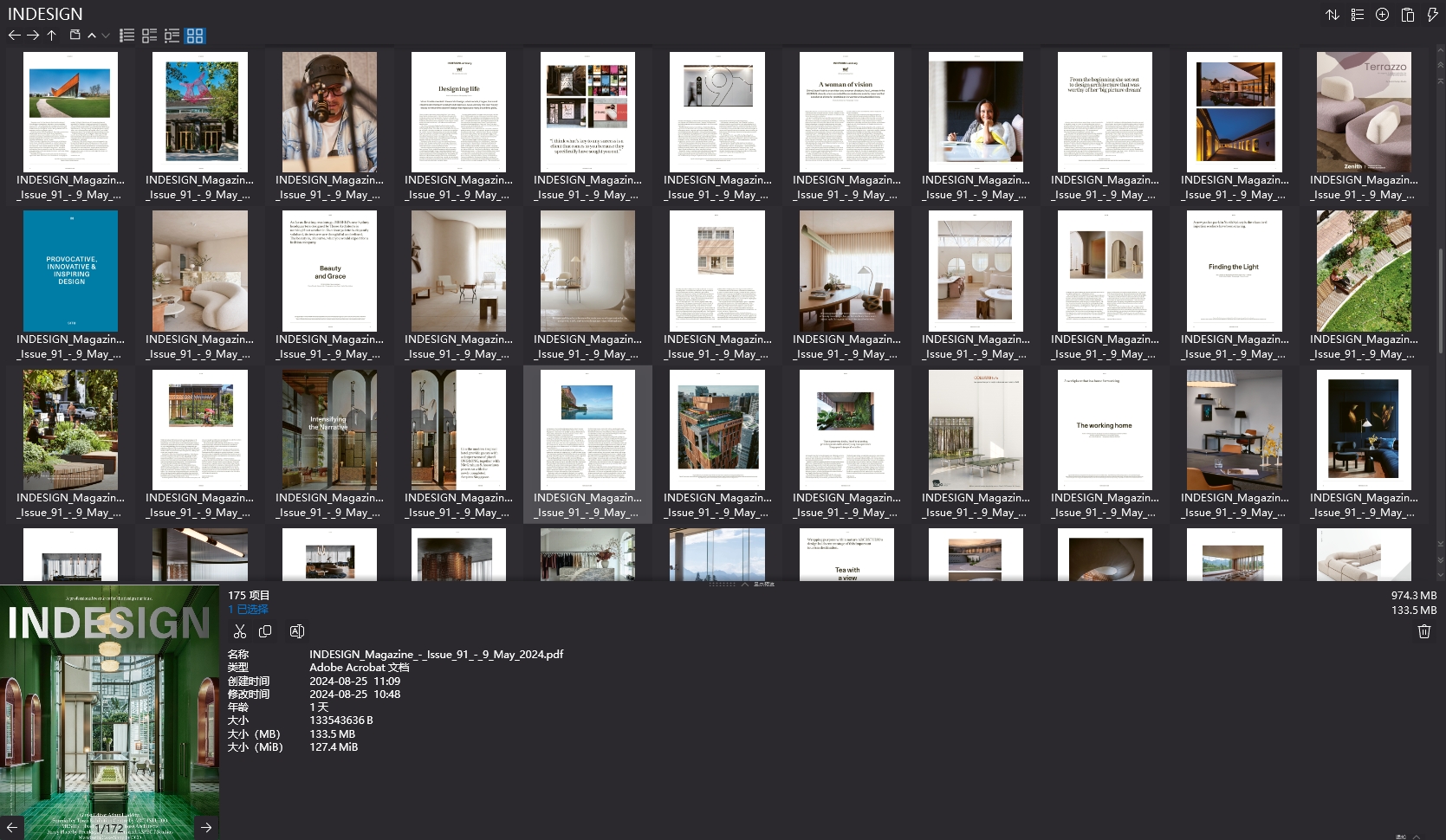The width and height of the screenshot is (1446, 840).
Task: Select 'The working home' page thumbnail
Action: [1105, 430]
